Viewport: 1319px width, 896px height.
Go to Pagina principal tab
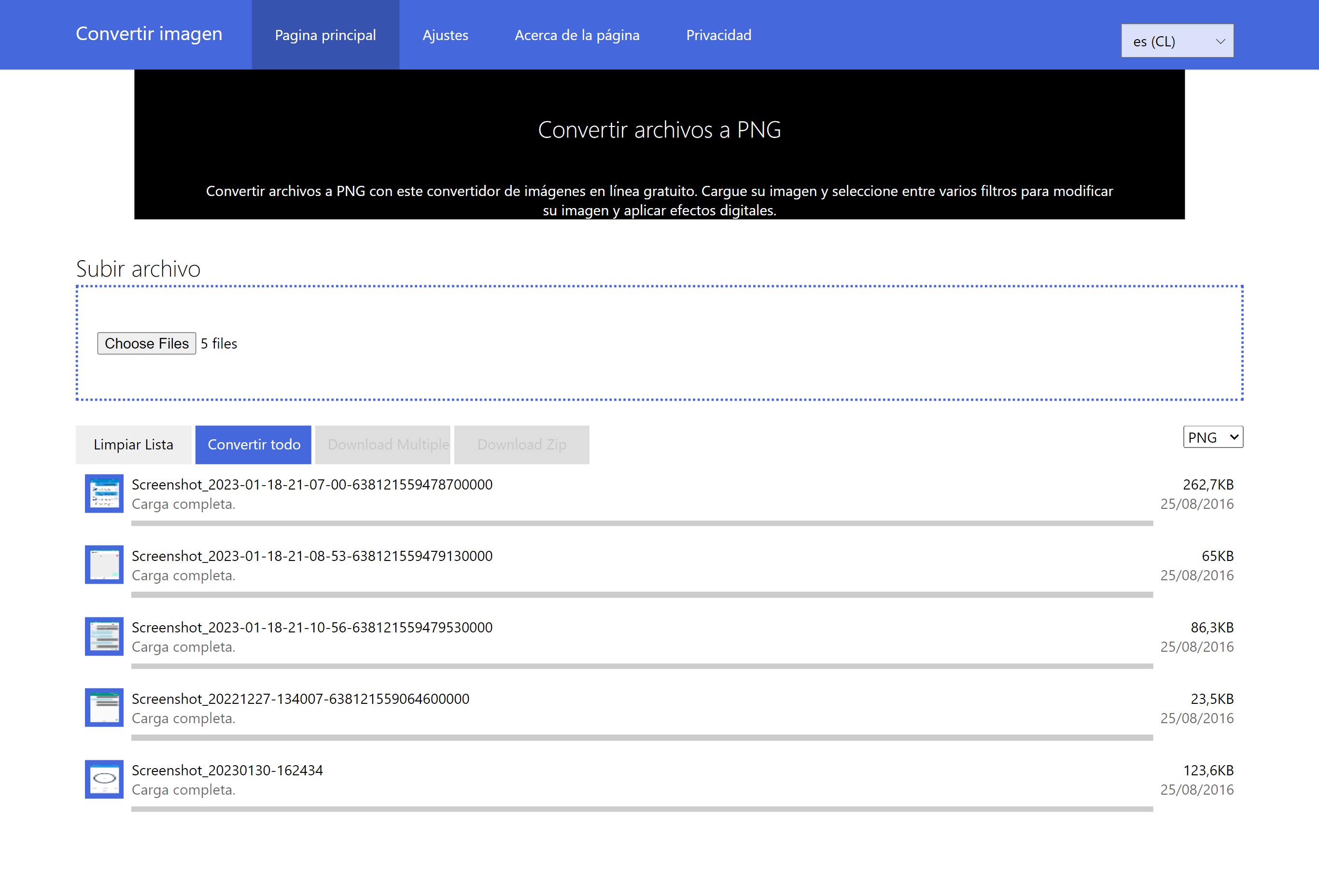pos(325,35)
